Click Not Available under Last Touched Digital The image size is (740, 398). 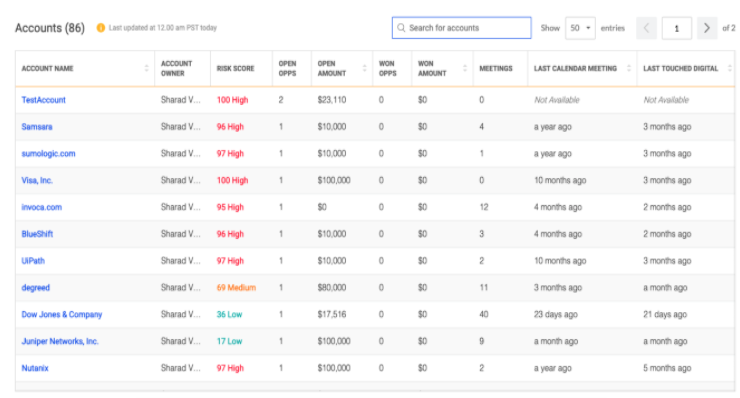point(666,100)
